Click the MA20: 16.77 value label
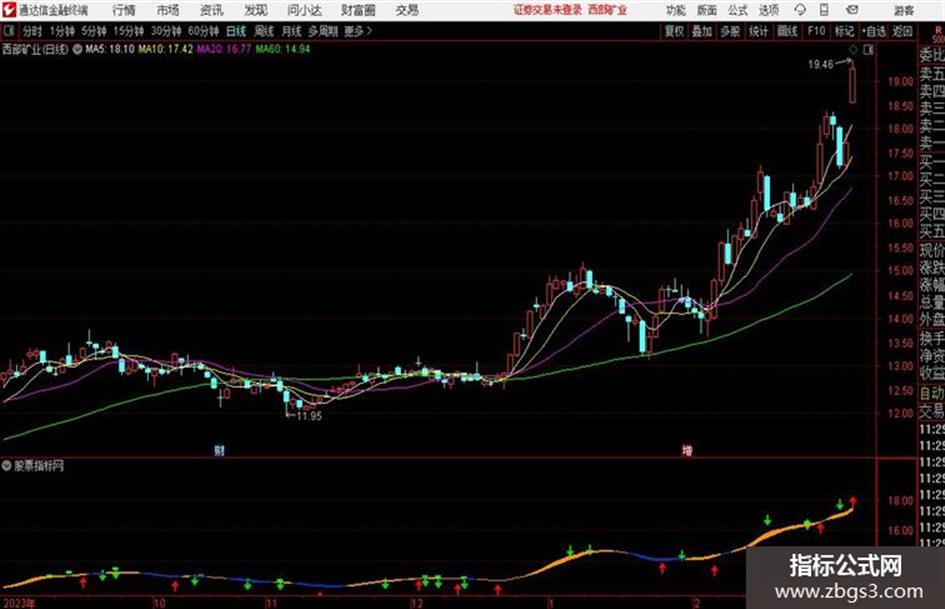 [x=224, y=49]
